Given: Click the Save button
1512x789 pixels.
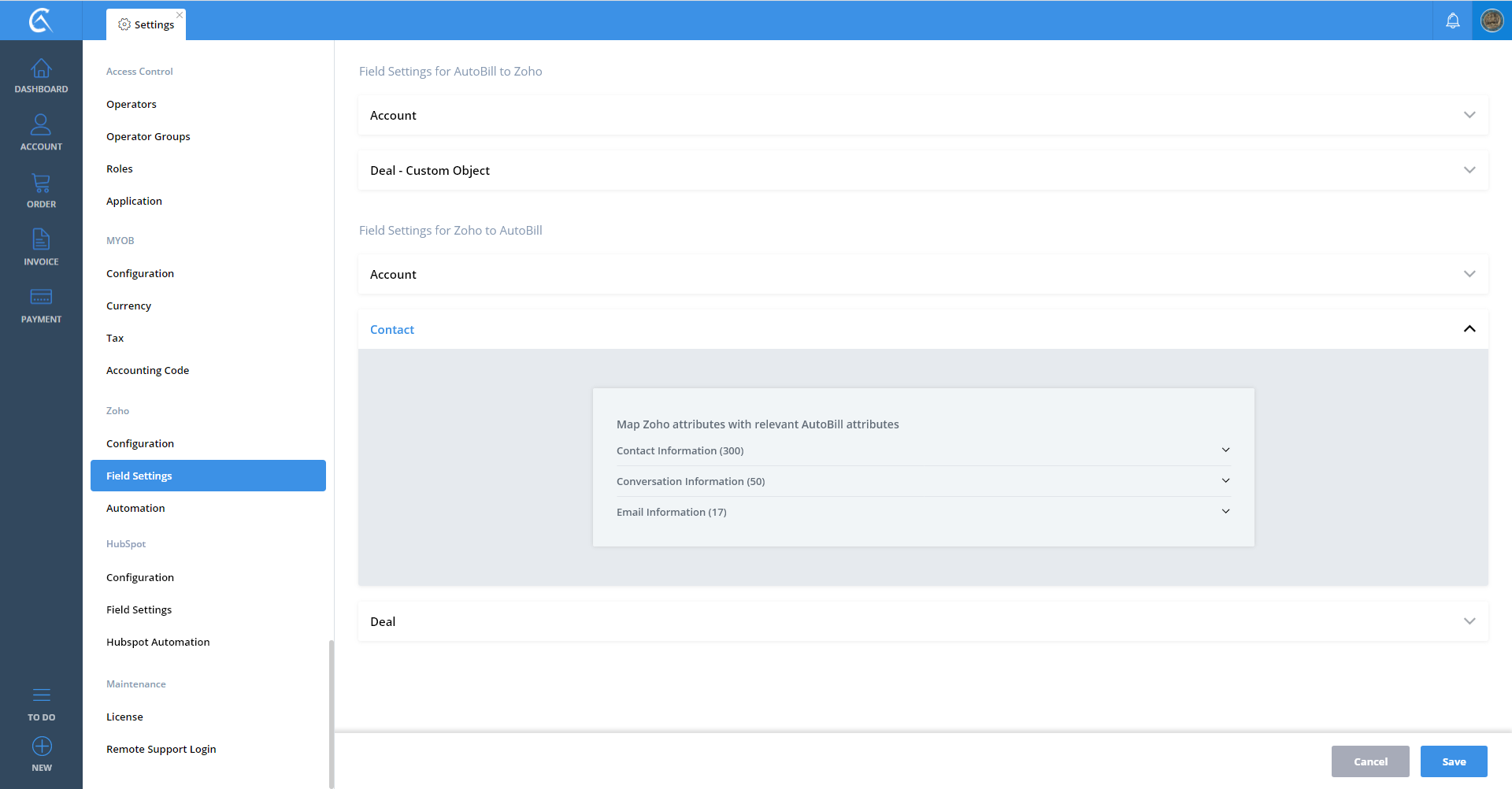Looking at the screenshot, I should [x=1453, y=761].
